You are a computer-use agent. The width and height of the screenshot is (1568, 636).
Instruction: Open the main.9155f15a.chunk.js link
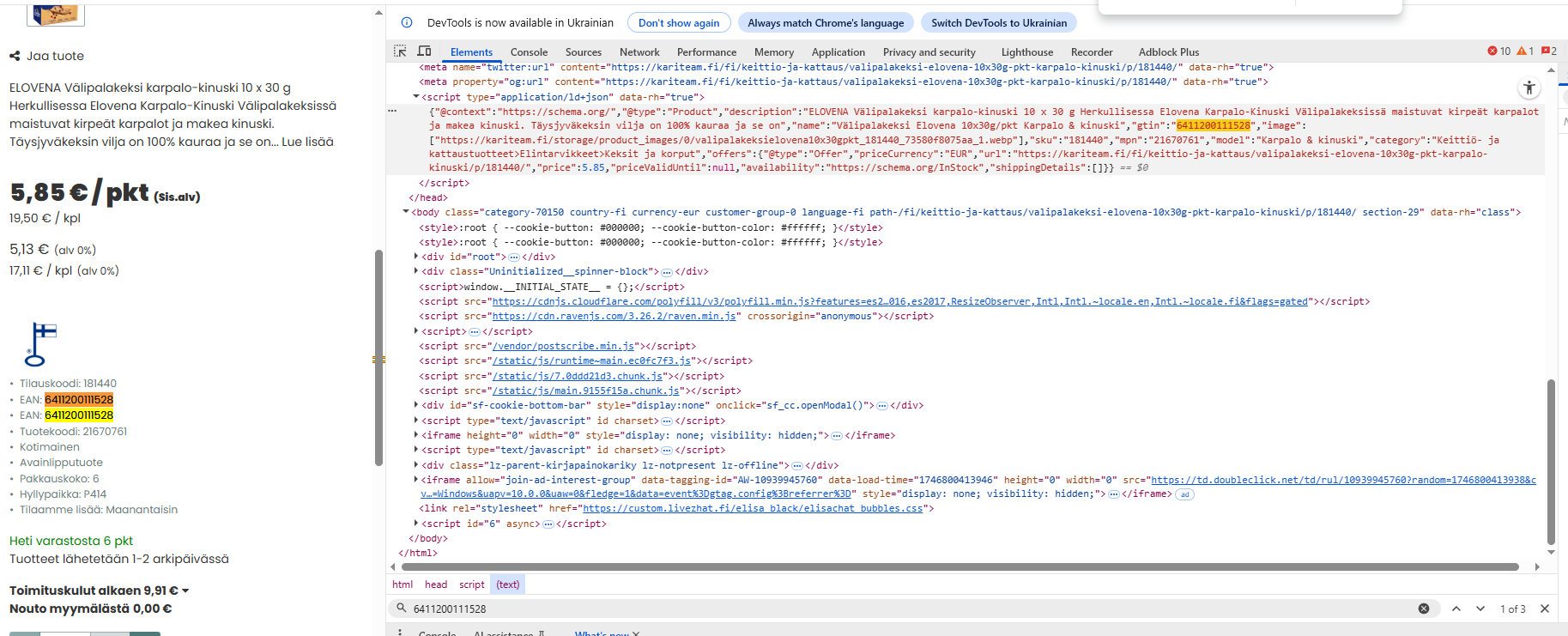(586, 391)
